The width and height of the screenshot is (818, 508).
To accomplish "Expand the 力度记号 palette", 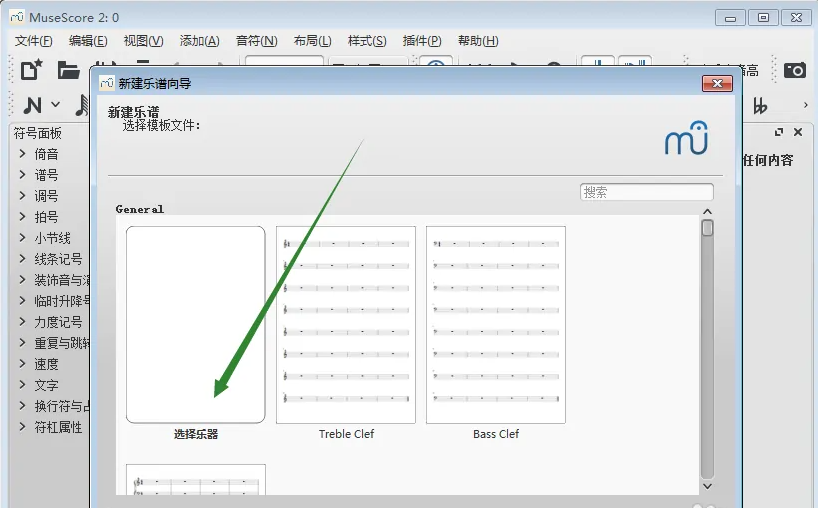I will (22, 322).
